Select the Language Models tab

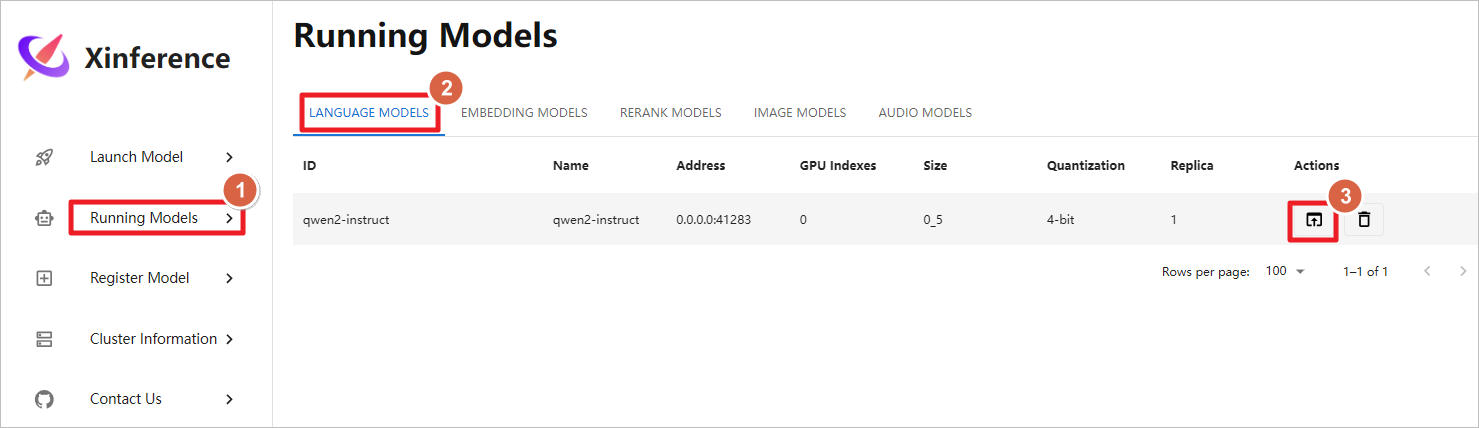(368, 113)
